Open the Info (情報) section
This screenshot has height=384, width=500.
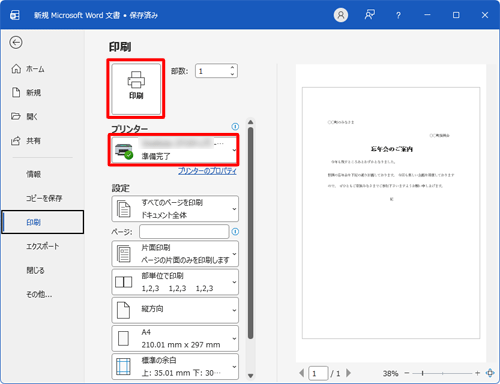(34, 174)
